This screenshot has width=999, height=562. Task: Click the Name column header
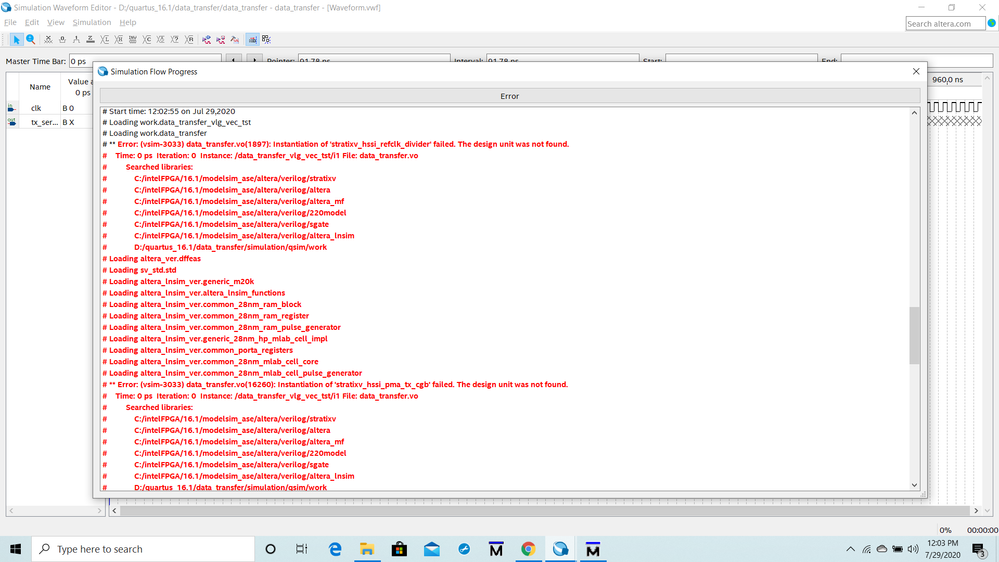coord(40,87)
